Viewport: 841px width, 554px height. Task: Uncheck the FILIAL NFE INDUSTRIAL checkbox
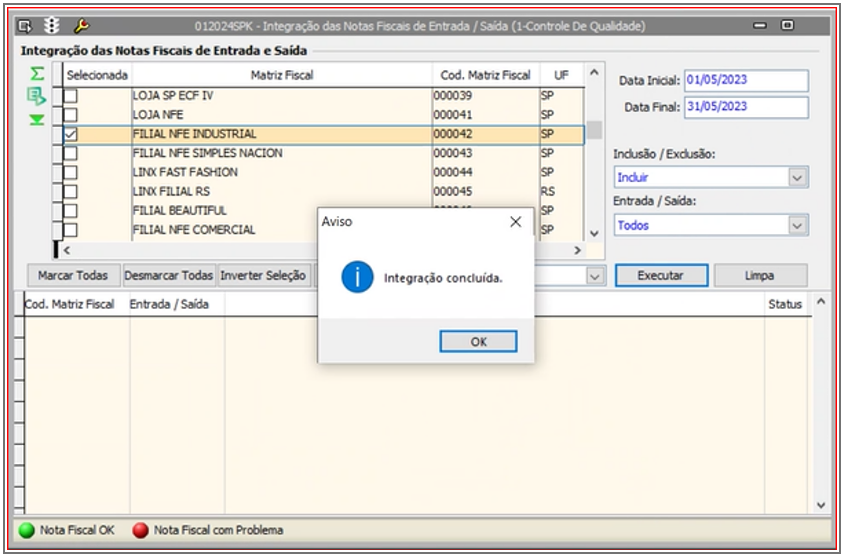pyautogui.click(x=70, y=134)
